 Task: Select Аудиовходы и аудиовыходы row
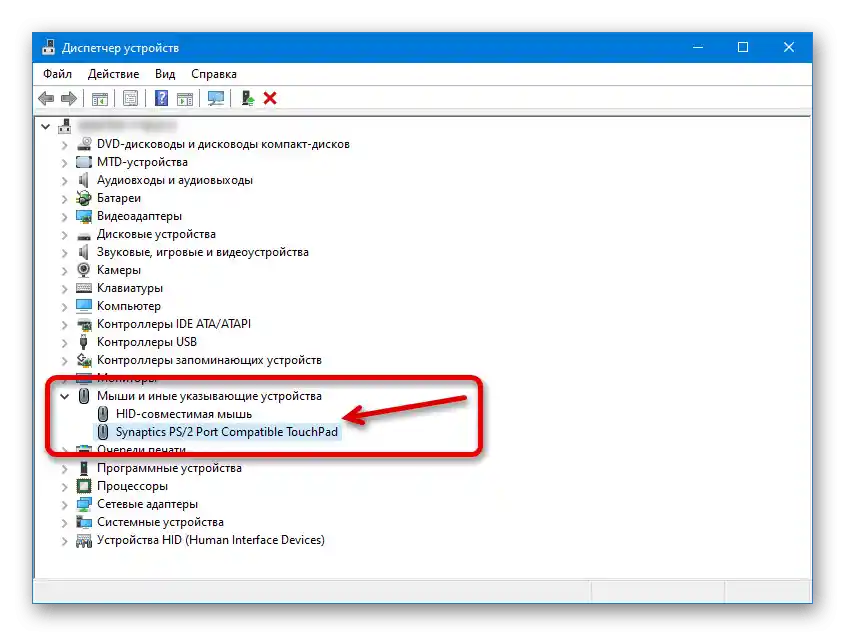click(x=175, y=180)
